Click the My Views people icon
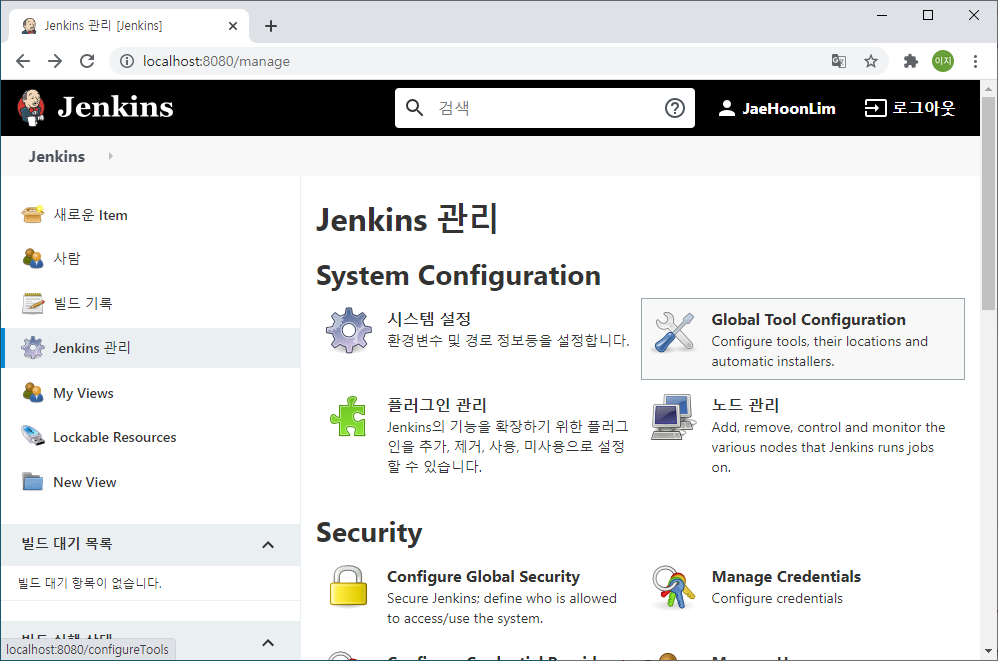Screen dimensions: 998x661 tap(32, 393)
